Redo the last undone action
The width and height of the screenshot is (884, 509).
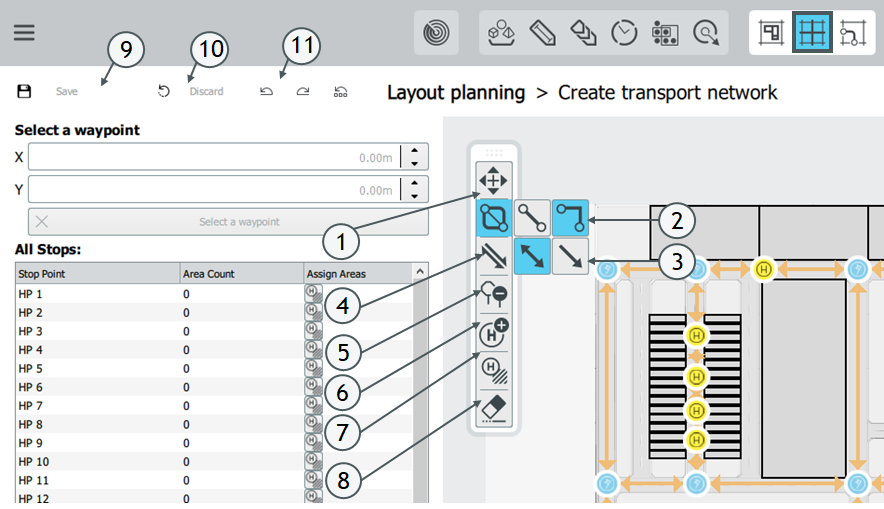303,91
